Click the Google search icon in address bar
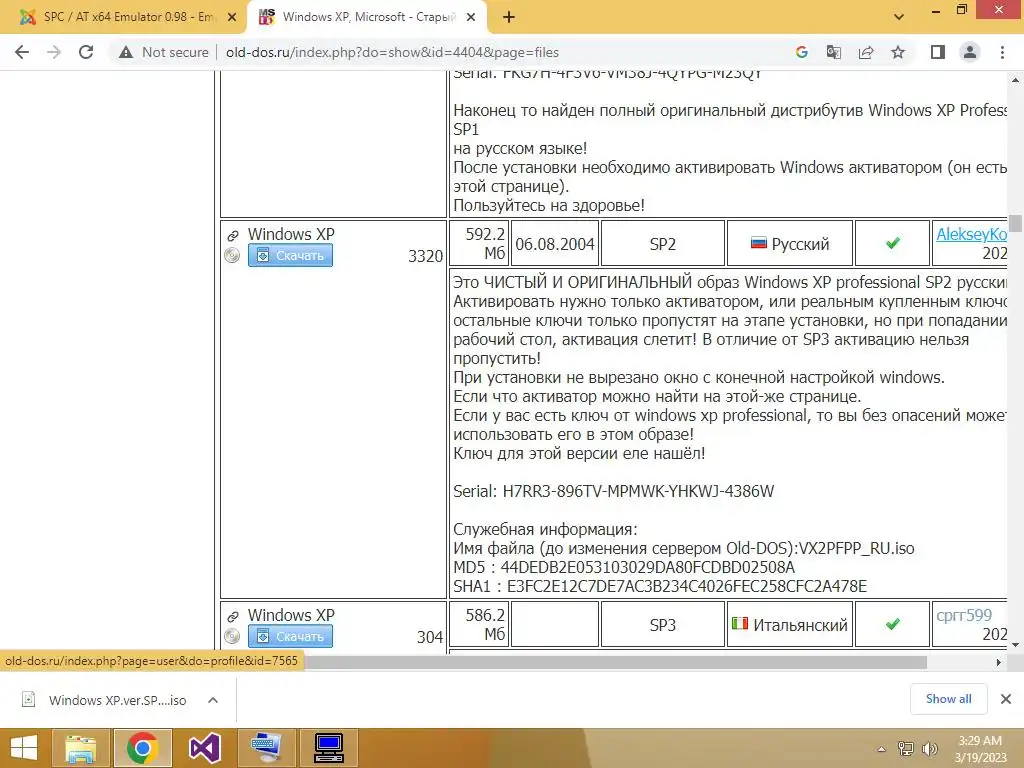The width and height of the screenshot is (1024, 768). pos(801,52)
